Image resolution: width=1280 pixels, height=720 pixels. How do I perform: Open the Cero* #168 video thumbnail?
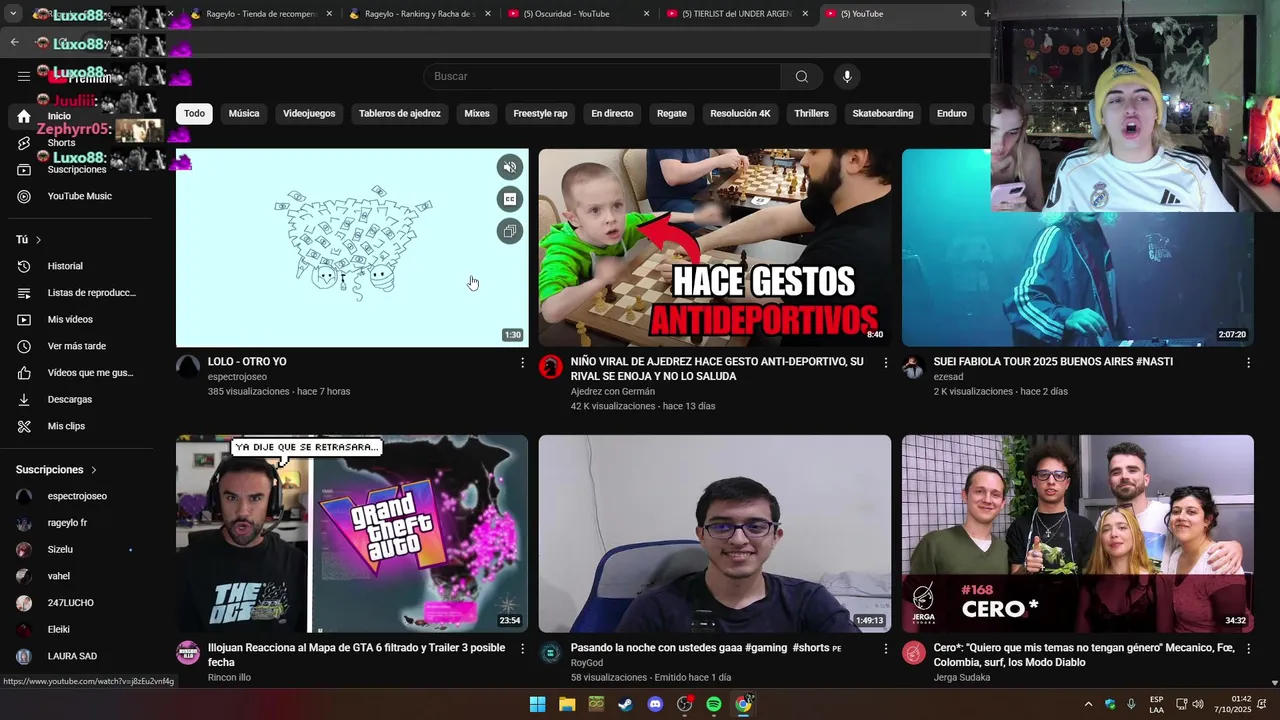1078,534
